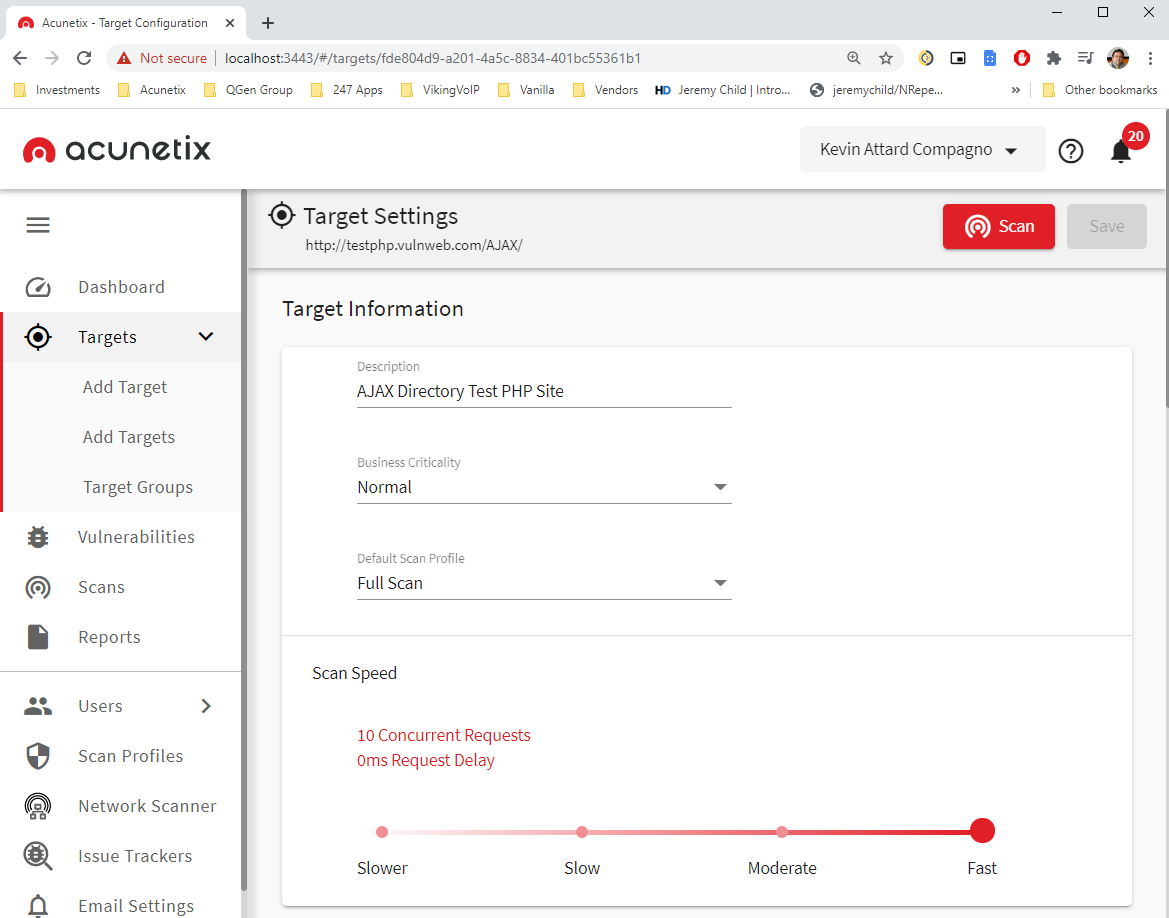Click the Chrome profile avatar

click(1118, 58)
